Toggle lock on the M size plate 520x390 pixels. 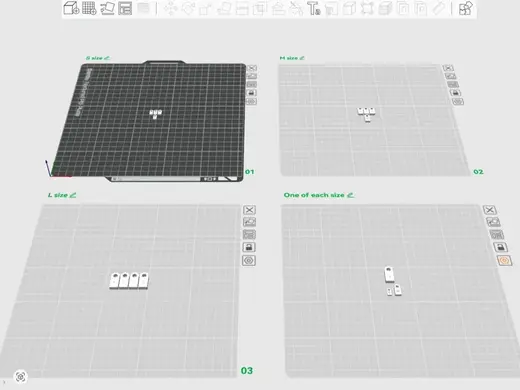pos(455,93)
